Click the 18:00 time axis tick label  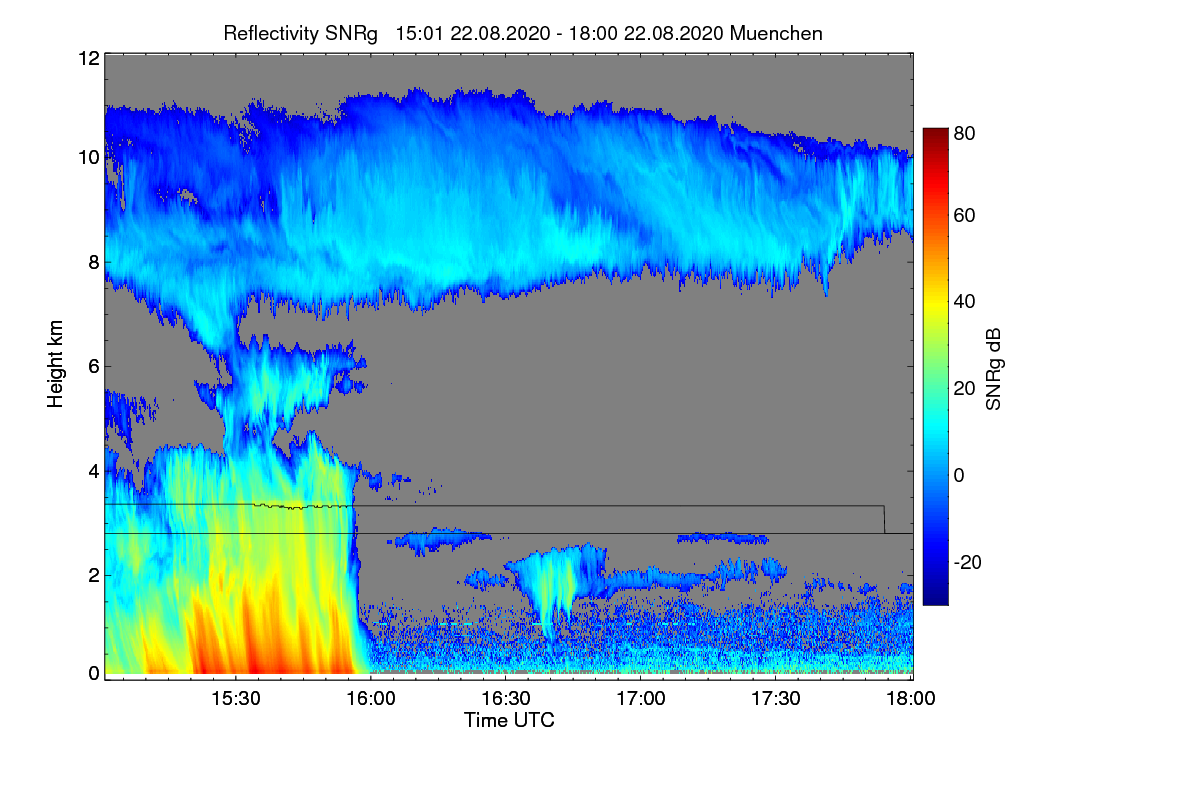[912, 699]
